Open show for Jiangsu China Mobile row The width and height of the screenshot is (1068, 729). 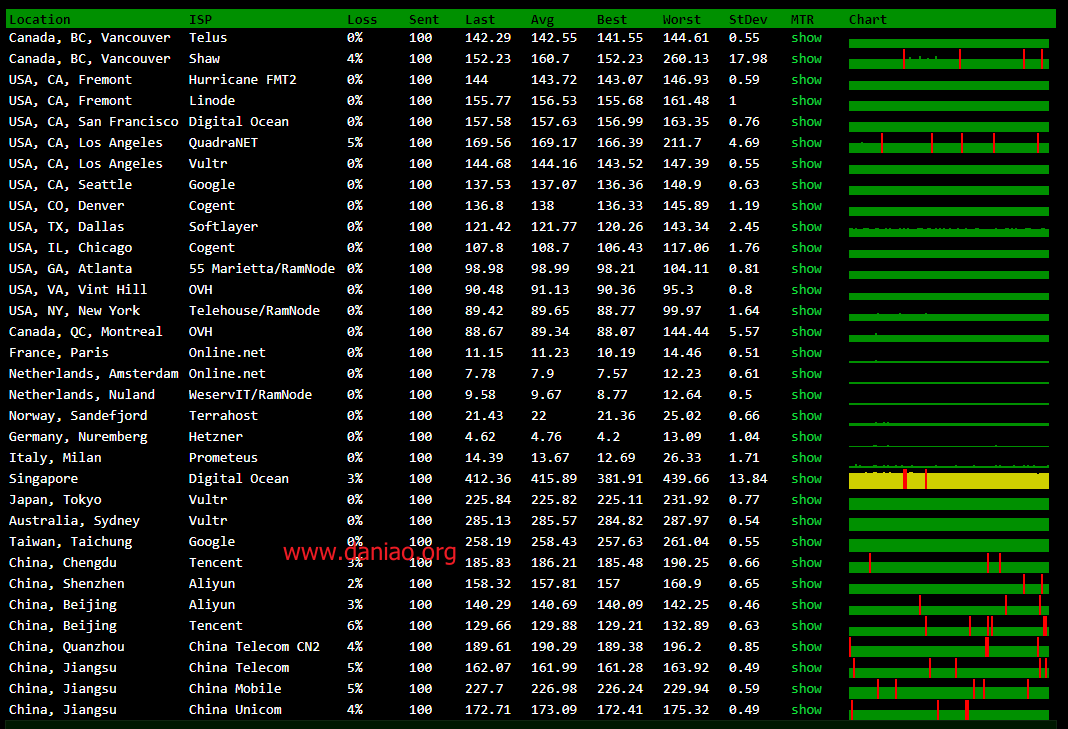(x=806, y=689)
